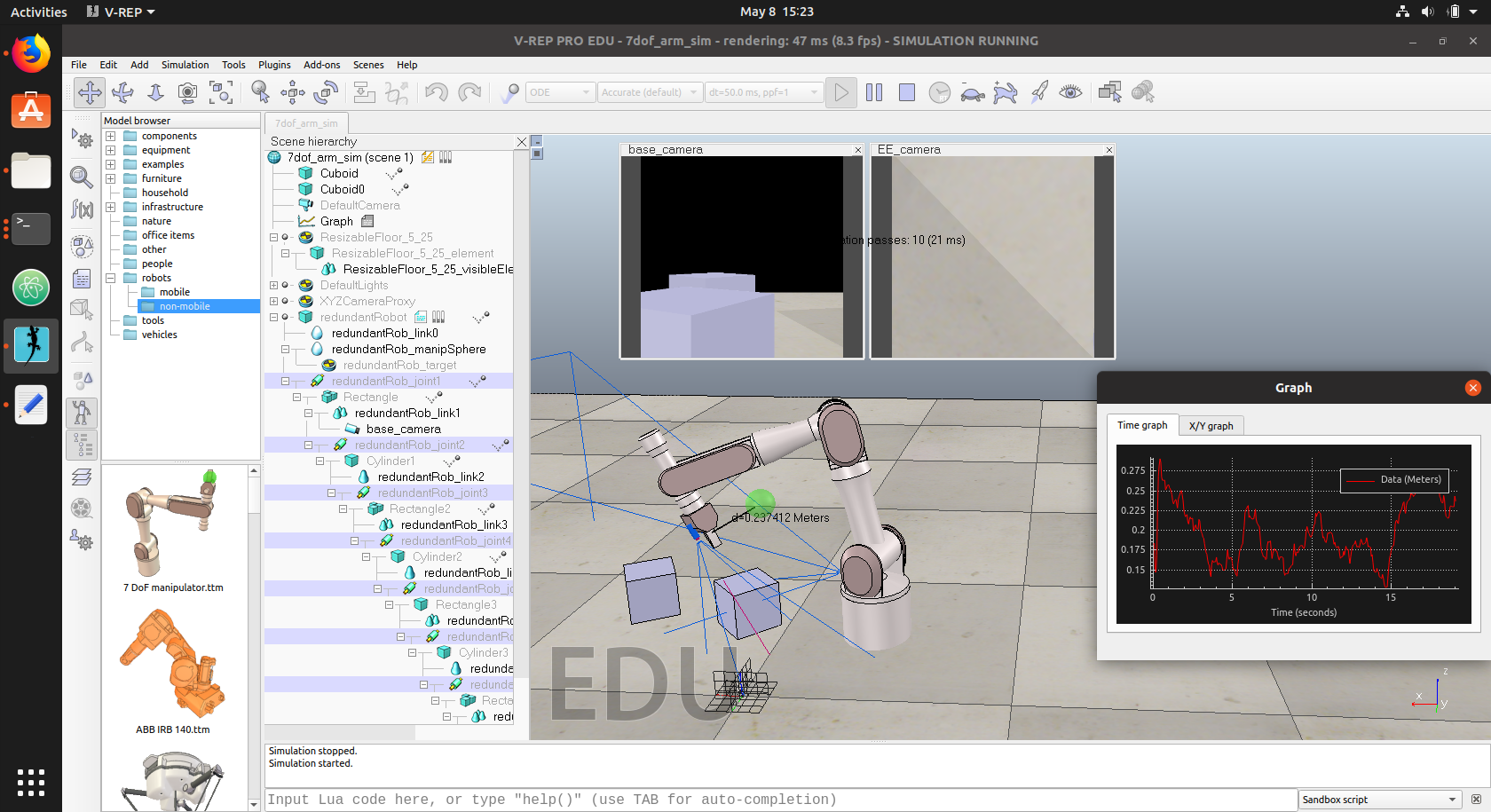Open the File menu
The width and height of the screenshot is (1491, 812).
click(x=79, y=65)
